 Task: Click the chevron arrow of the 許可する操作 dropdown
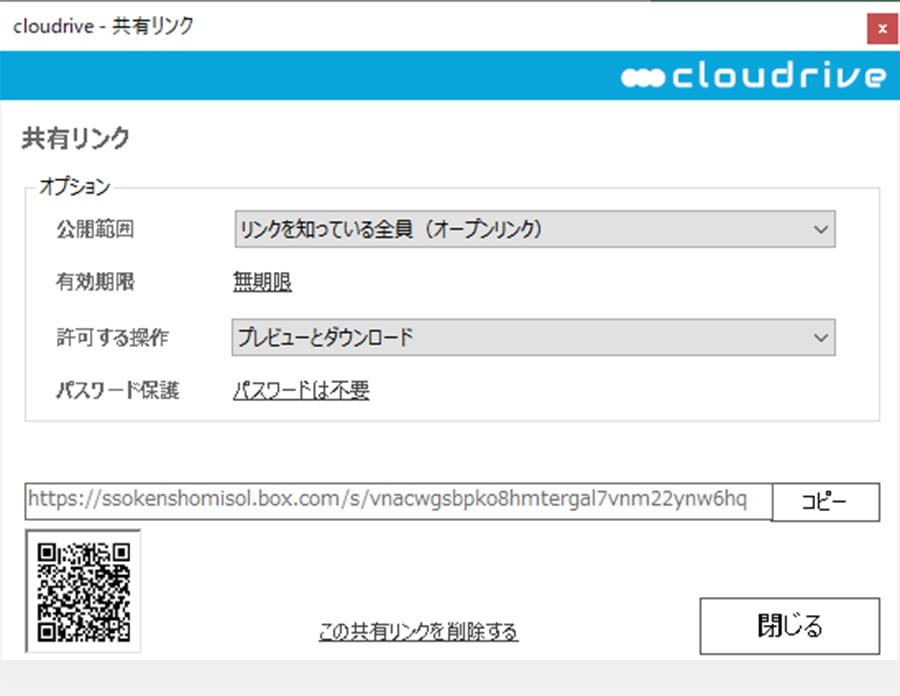[x=821, y=337]
